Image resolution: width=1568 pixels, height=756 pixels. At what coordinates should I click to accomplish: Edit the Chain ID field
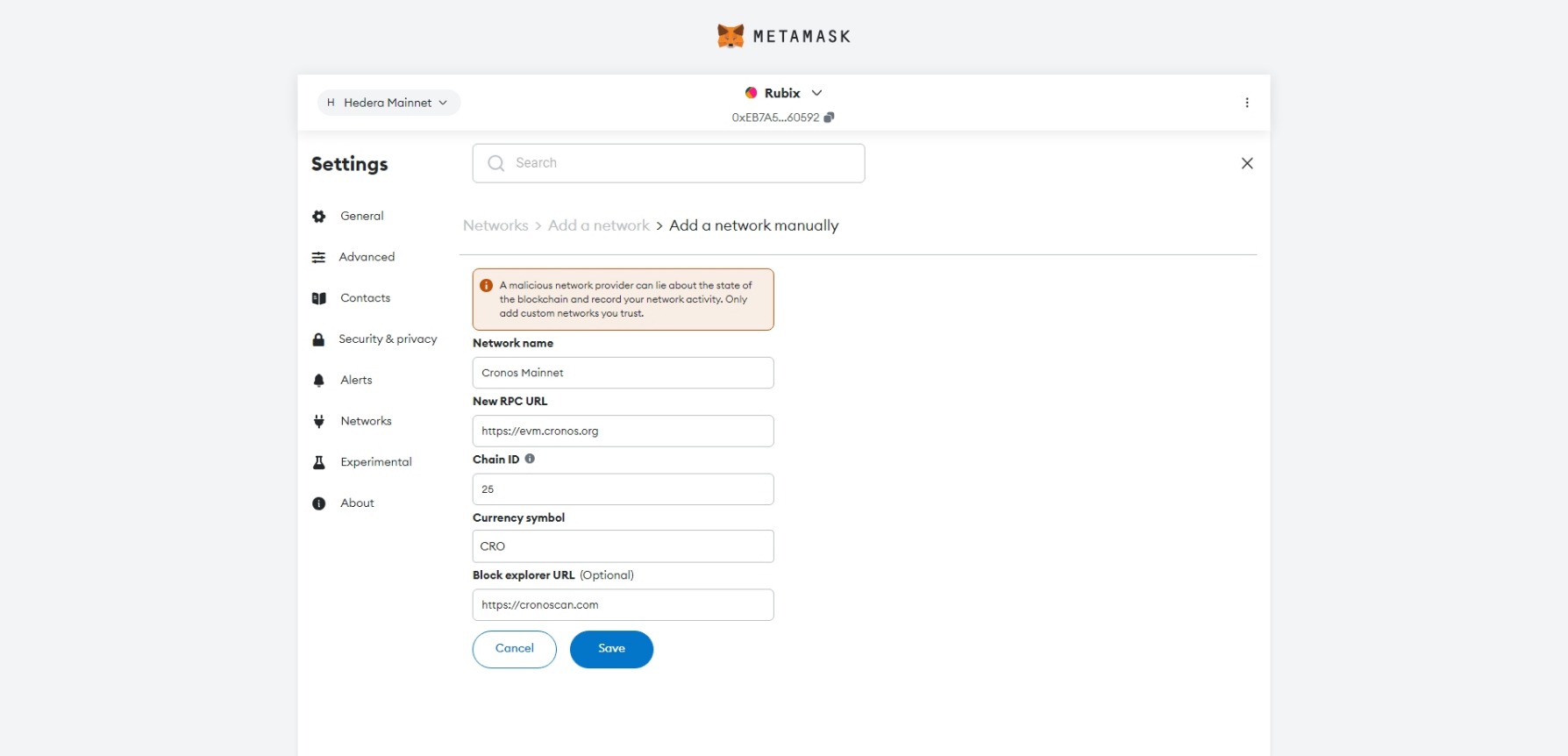pyautogui.click(x=623, y=489)
